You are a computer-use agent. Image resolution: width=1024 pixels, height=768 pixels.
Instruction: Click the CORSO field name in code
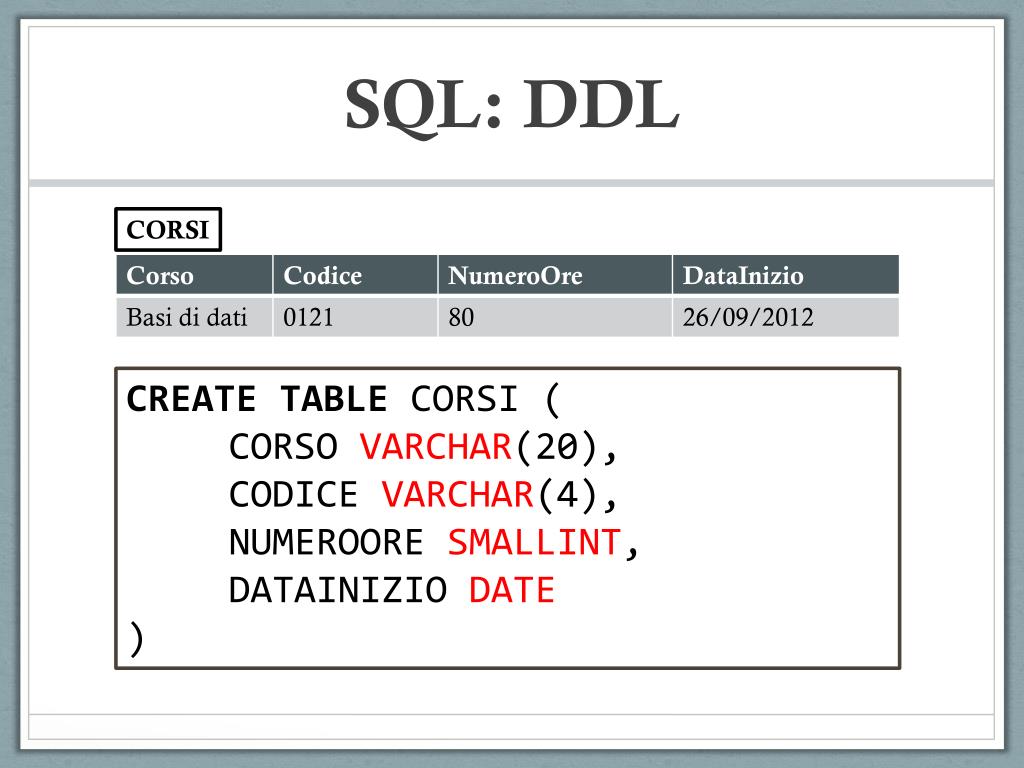[283, 447]
